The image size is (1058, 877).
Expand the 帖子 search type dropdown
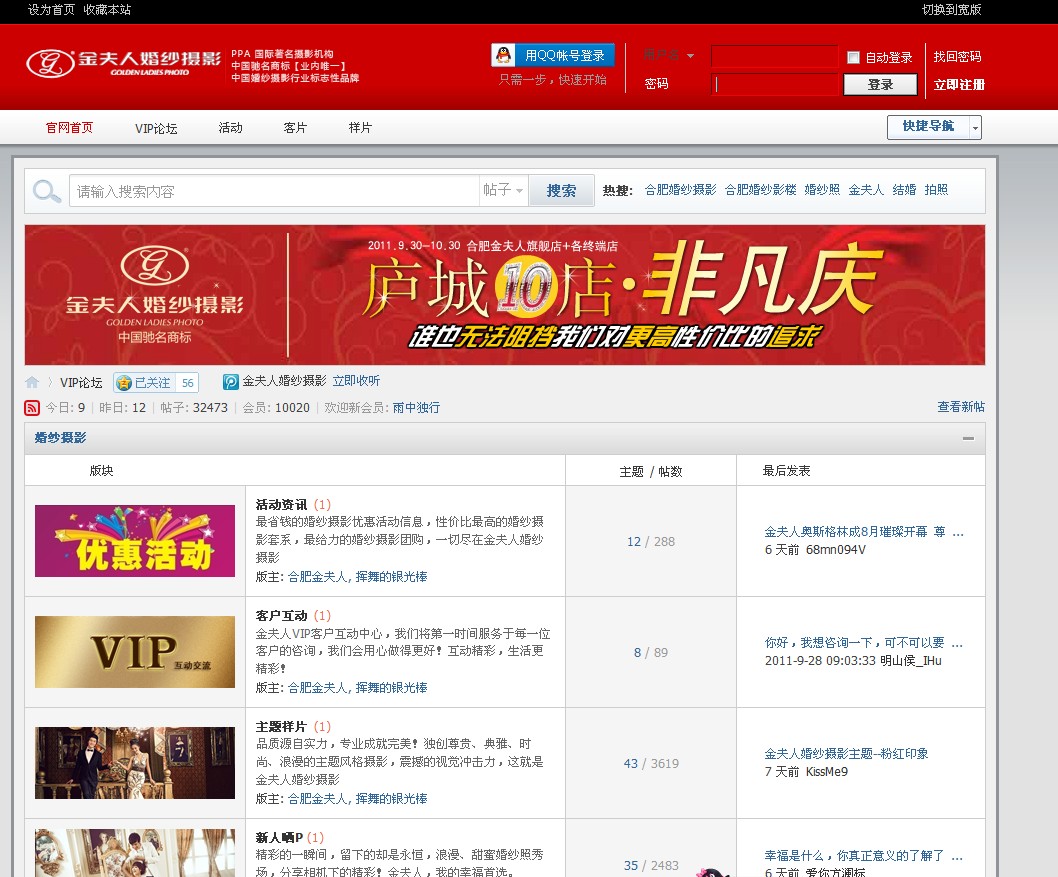pos(503,191)
